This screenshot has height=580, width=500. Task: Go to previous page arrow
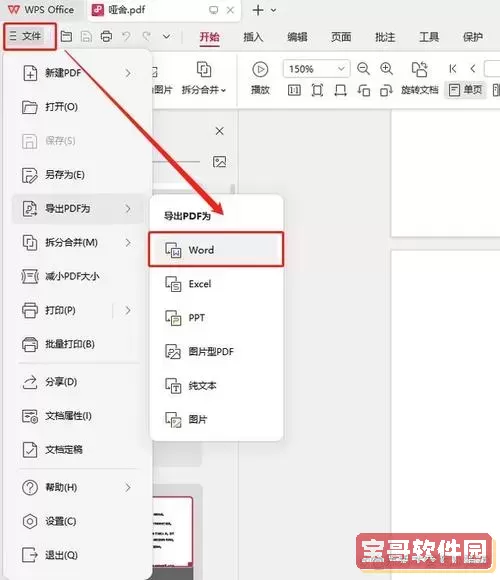(x=473, y=69)
